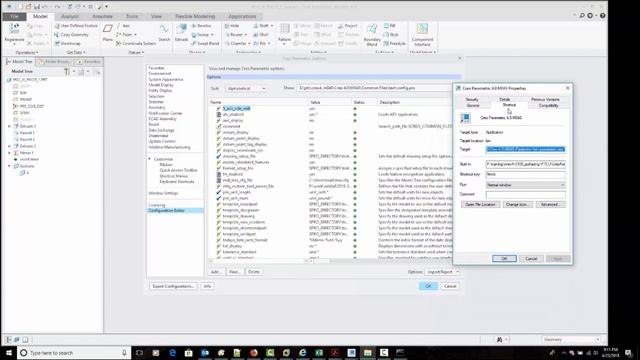Image resolution: width=640 pixels, height=360 pixels.
Task: Open the Sort dropdown in Options dialog
Action: point(246,89)
